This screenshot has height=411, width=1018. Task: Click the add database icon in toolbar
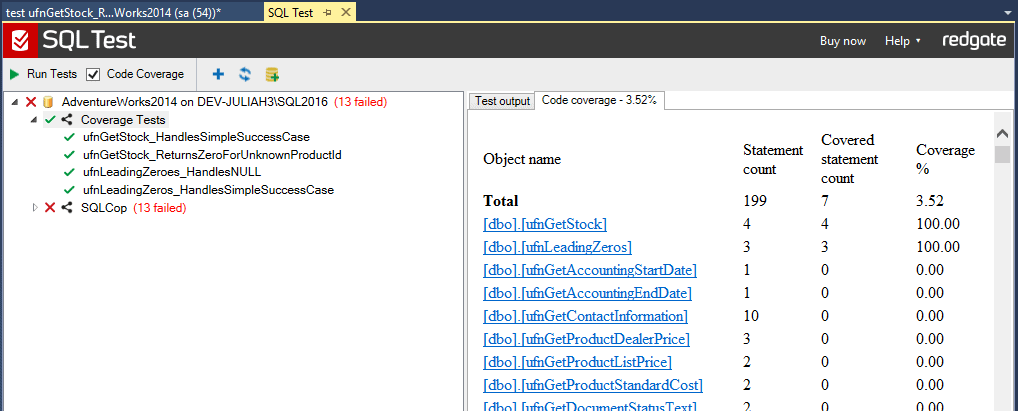click(273, 75)
